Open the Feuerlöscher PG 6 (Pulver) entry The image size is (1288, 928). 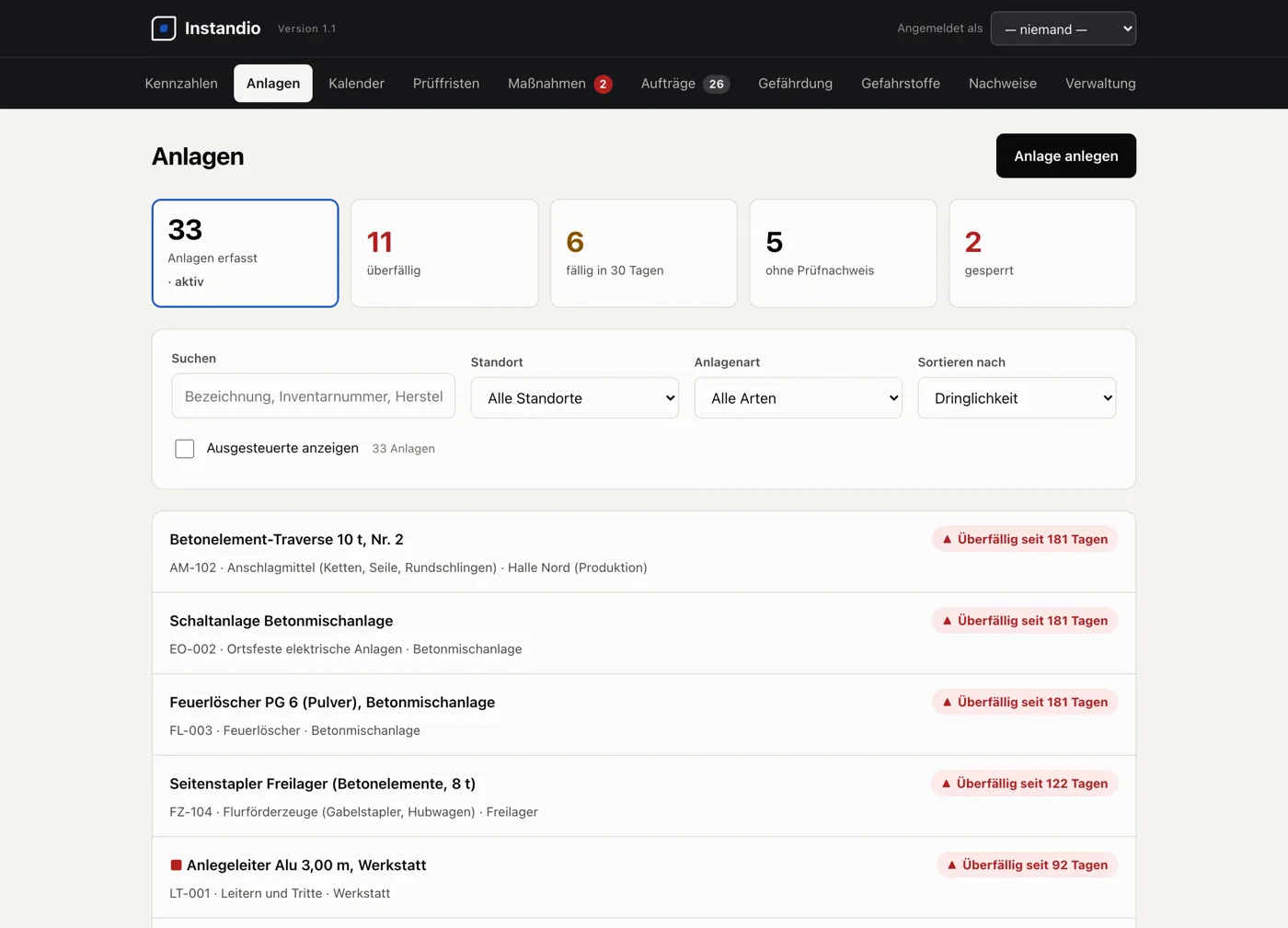pos(644,715)
